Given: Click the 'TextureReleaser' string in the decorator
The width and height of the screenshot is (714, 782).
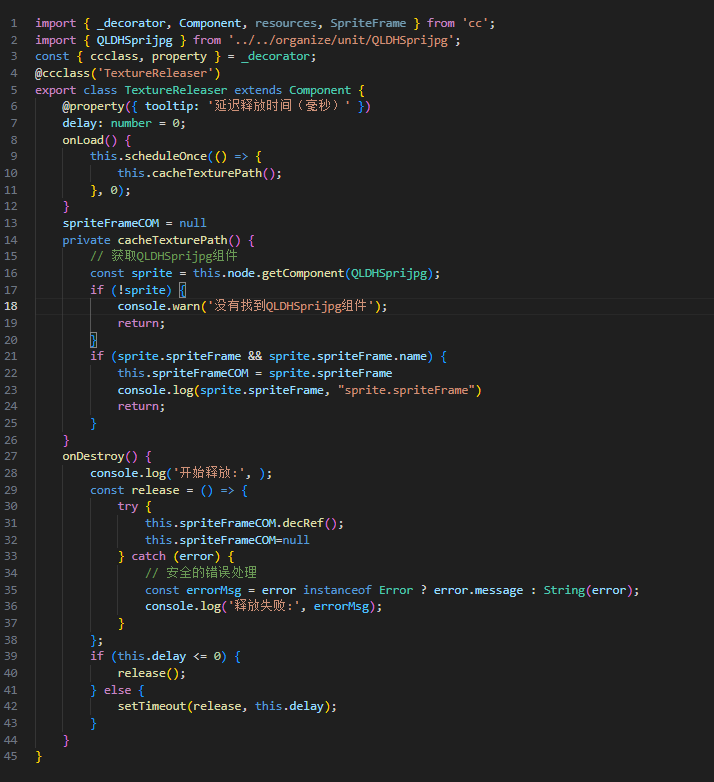Looking at the screenshot, I should 155,73.
